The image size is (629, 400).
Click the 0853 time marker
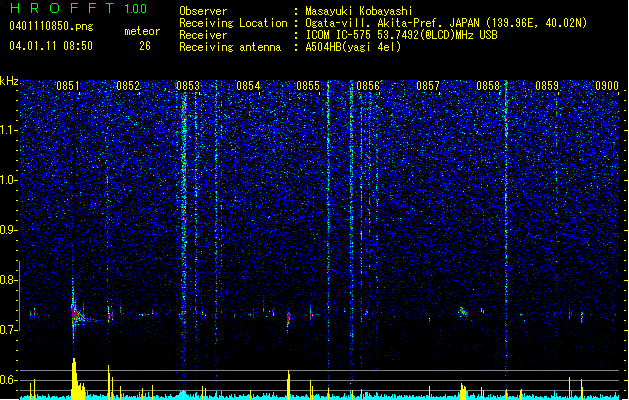(x=188, y=86)
